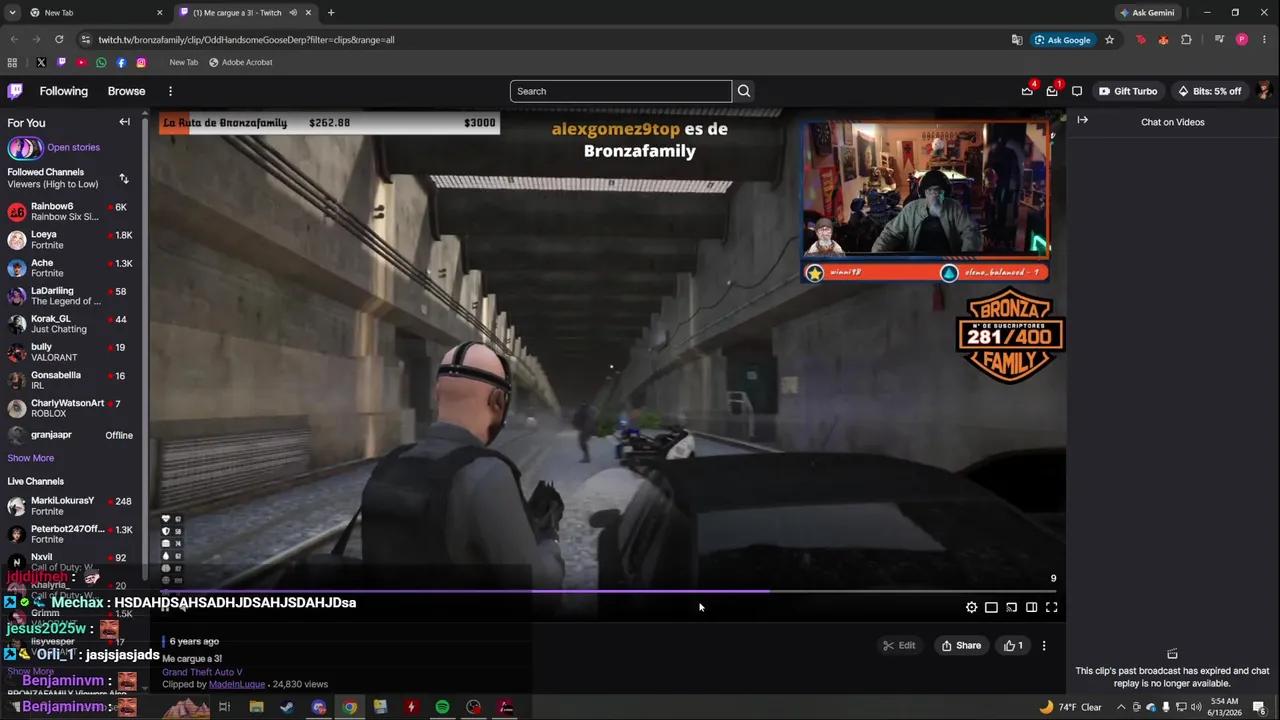Open the Browse page
1280x720 pixels.
[x=126, y=91]
